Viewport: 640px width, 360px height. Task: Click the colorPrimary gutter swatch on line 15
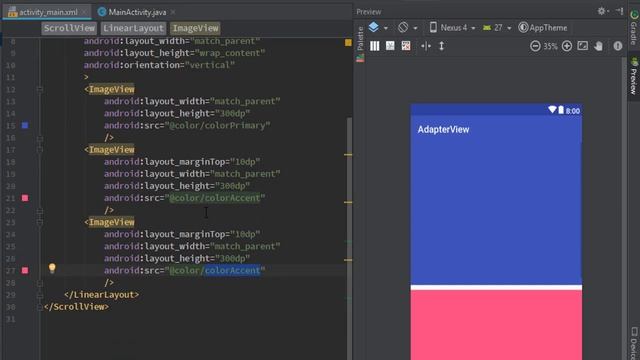pyautogui.click(x=25, y=125)
